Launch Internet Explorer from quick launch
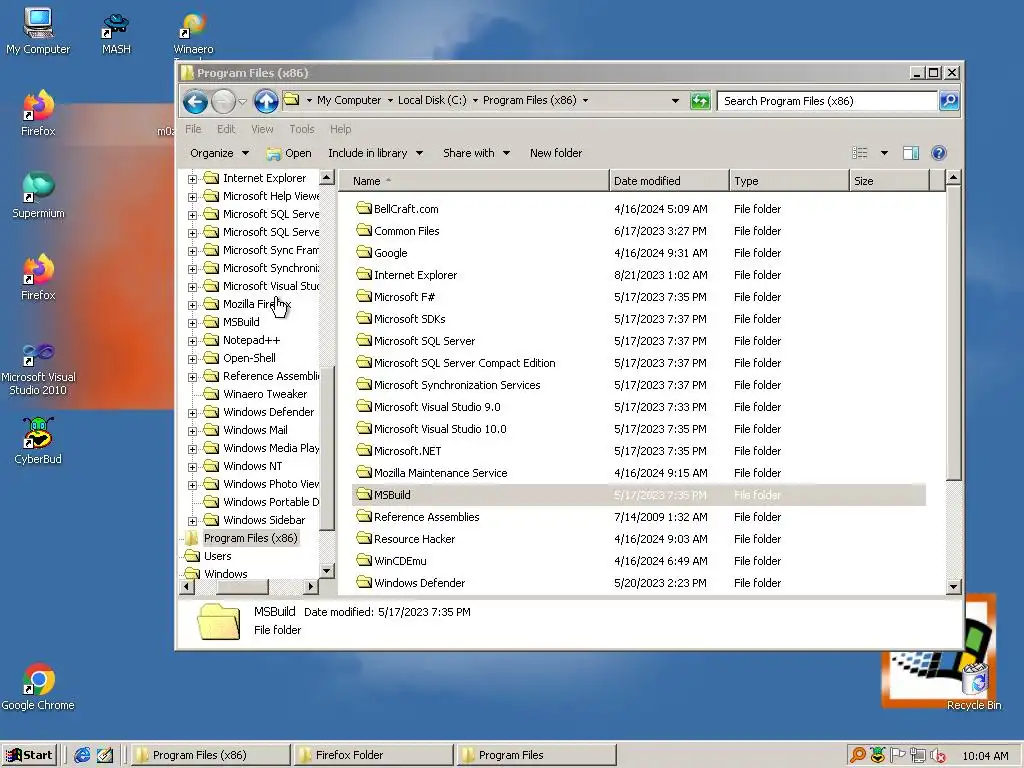The image size is (1024, 768). tap(82, 755)
